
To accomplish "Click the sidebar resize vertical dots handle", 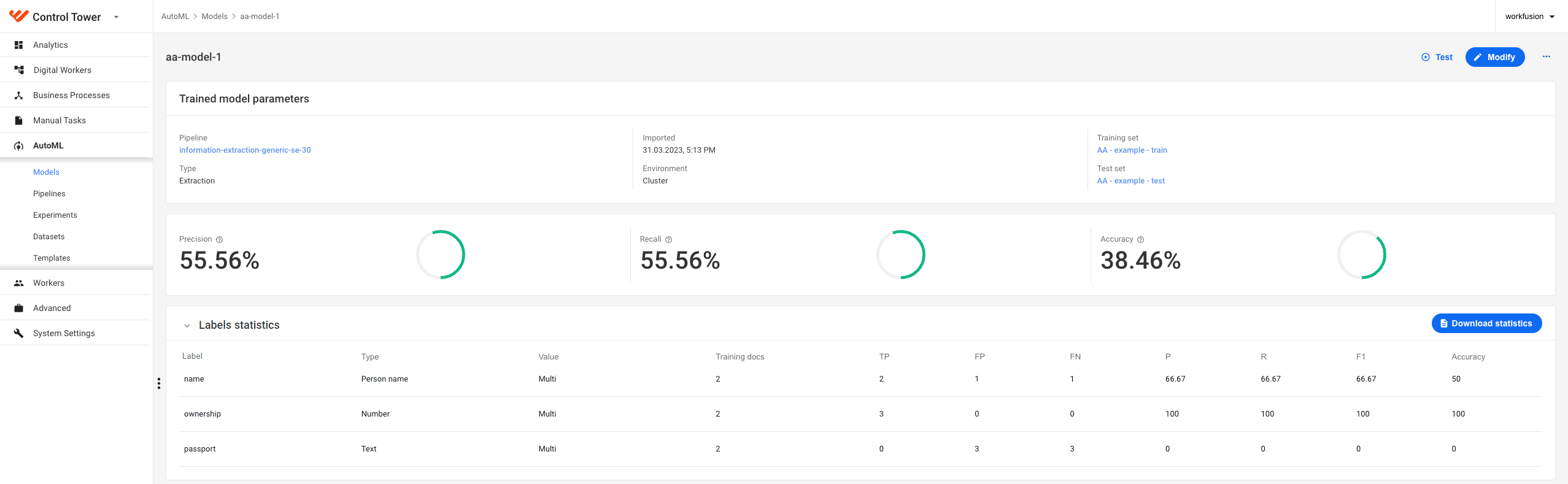I will click(x=159, y=383).
